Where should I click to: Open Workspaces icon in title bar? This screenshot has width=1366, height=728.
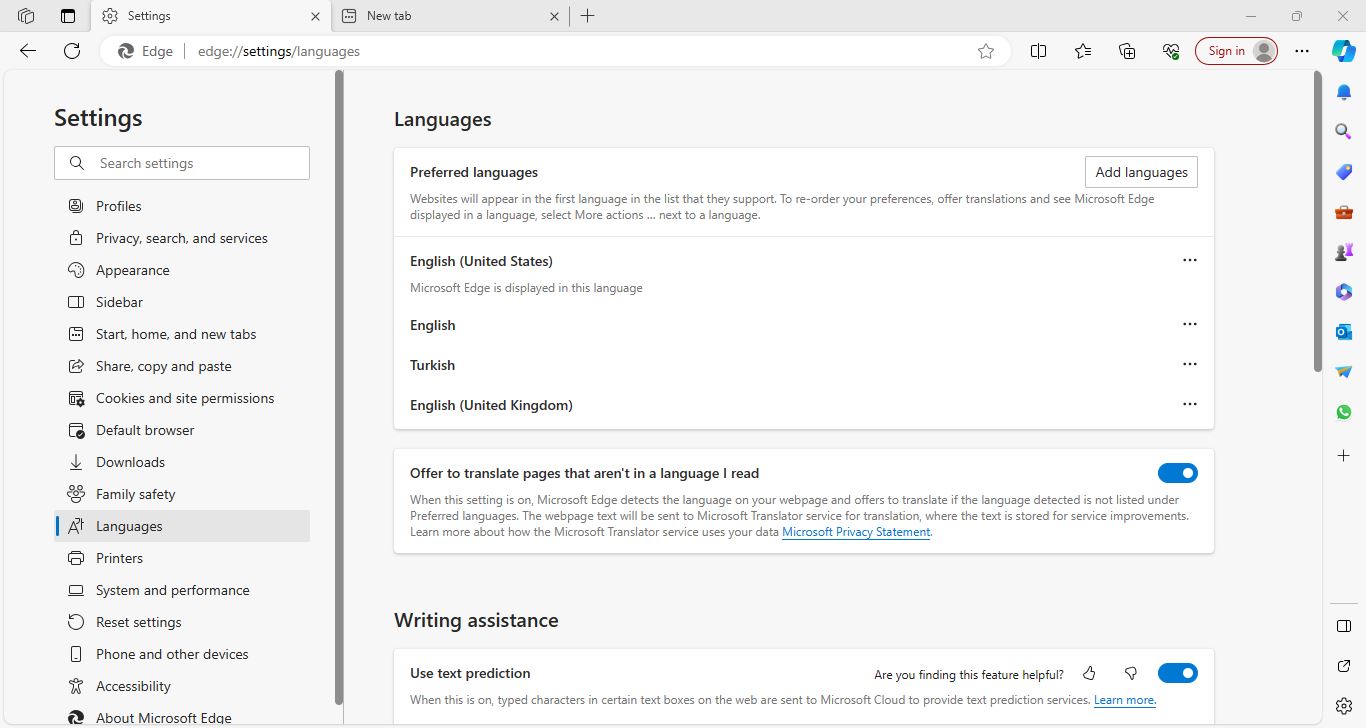tap(26, 16)
